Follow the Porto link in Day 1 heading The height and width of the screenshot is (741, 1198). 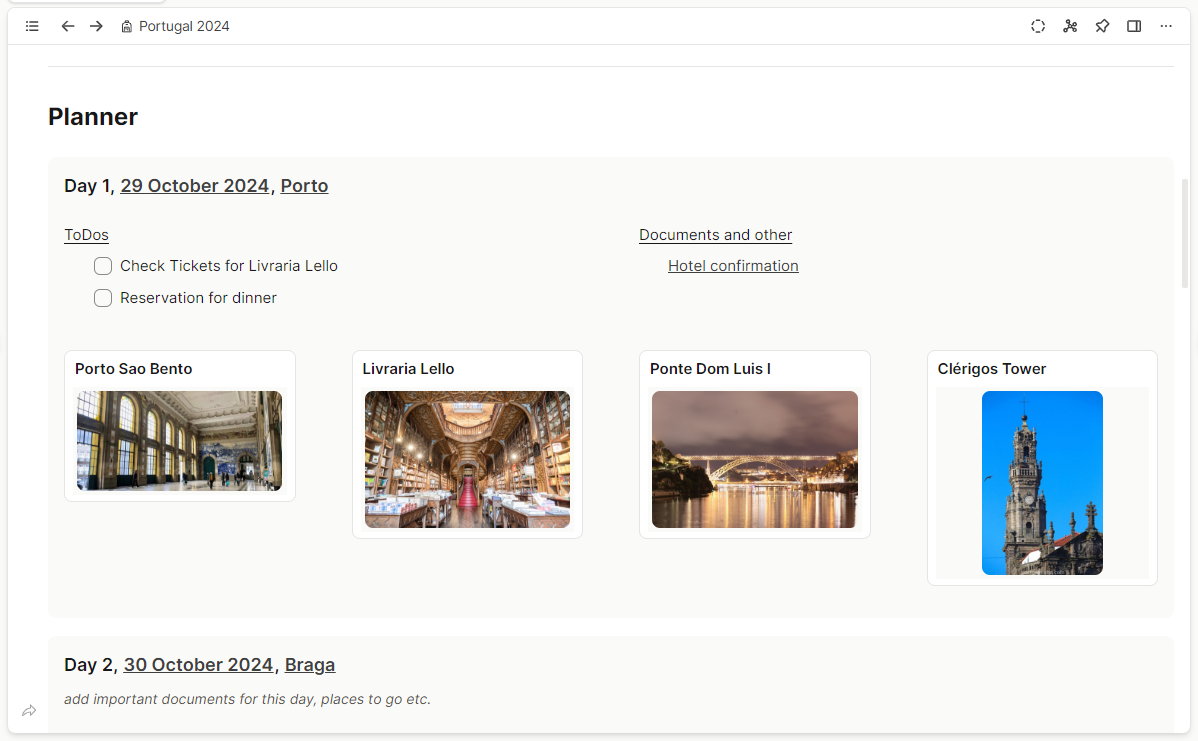pyautogui.click(x=304, y=186)
